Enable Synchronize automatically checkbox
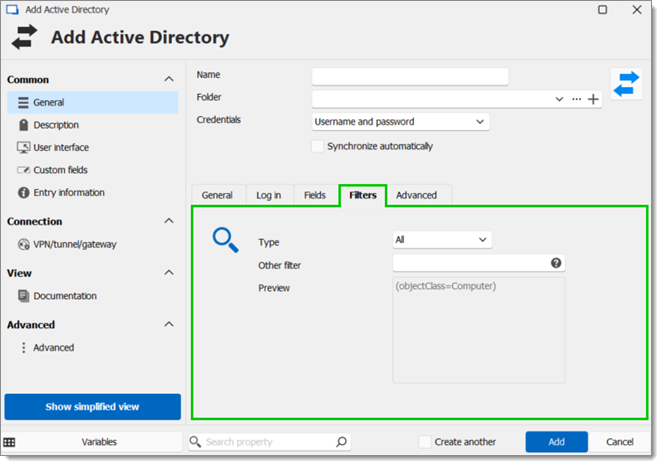The width and height of the screenshot is (662, 466). [317, 146]
